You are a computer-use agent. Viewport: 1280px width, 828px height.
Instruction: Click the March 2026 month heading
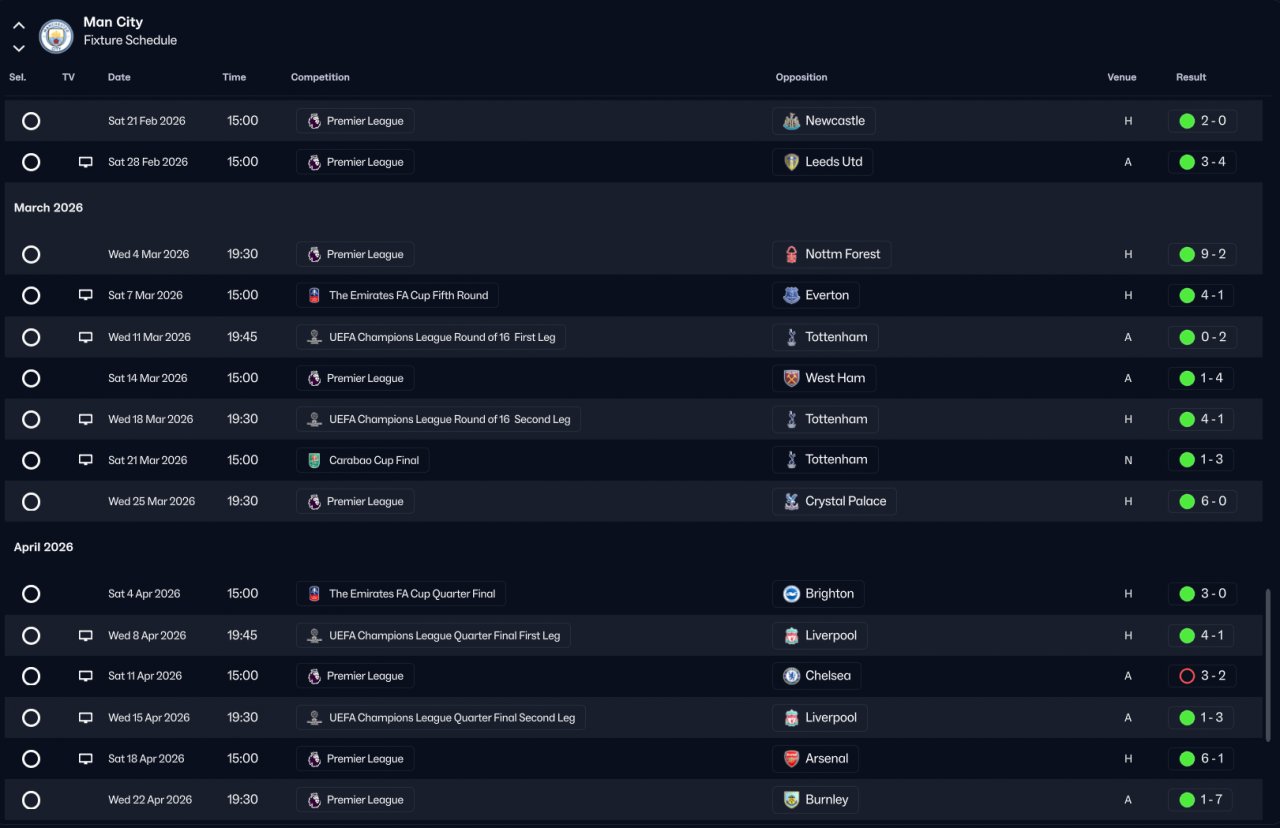pos(48,208)
